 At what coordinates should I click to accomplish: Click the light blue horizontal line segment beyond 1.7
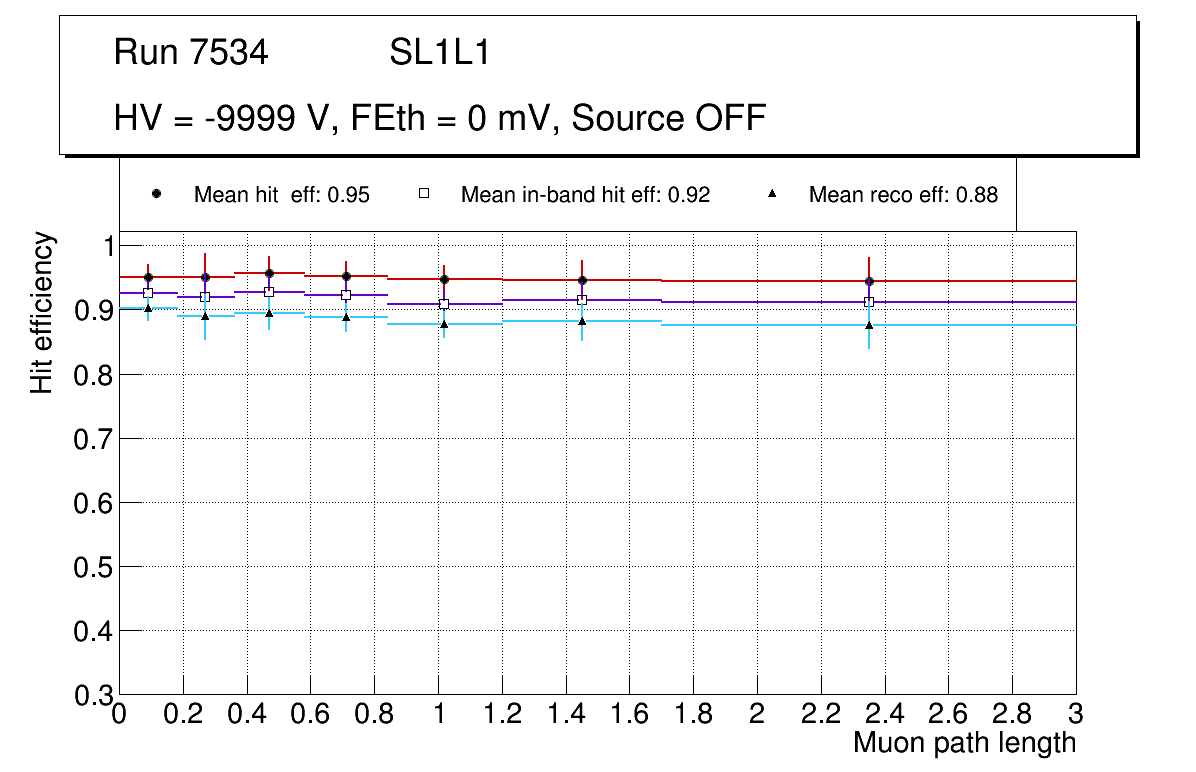[x=970, y=325]
